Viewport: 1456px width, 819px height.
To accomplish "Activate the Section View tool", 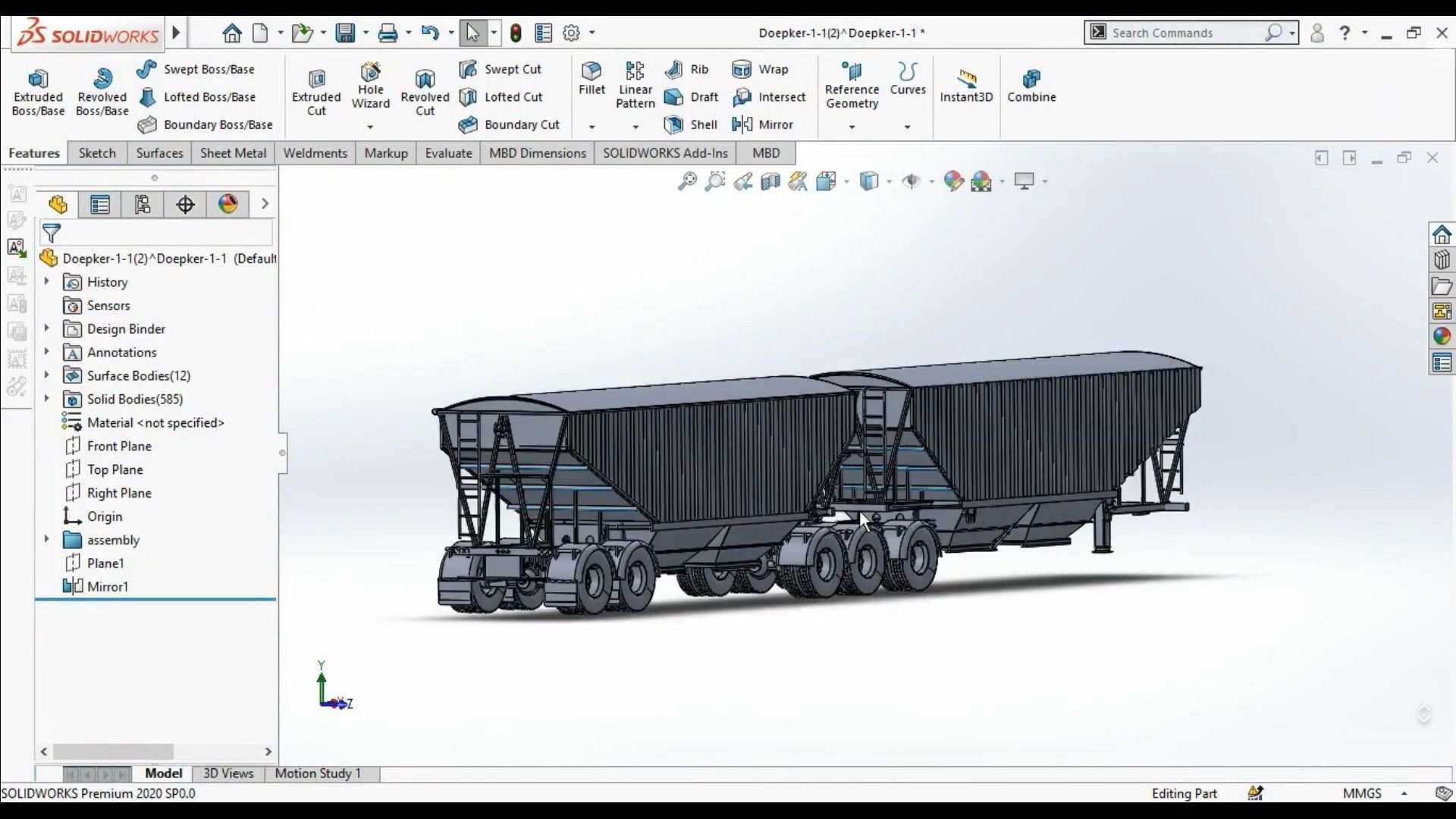I will (x=770, y=181).
